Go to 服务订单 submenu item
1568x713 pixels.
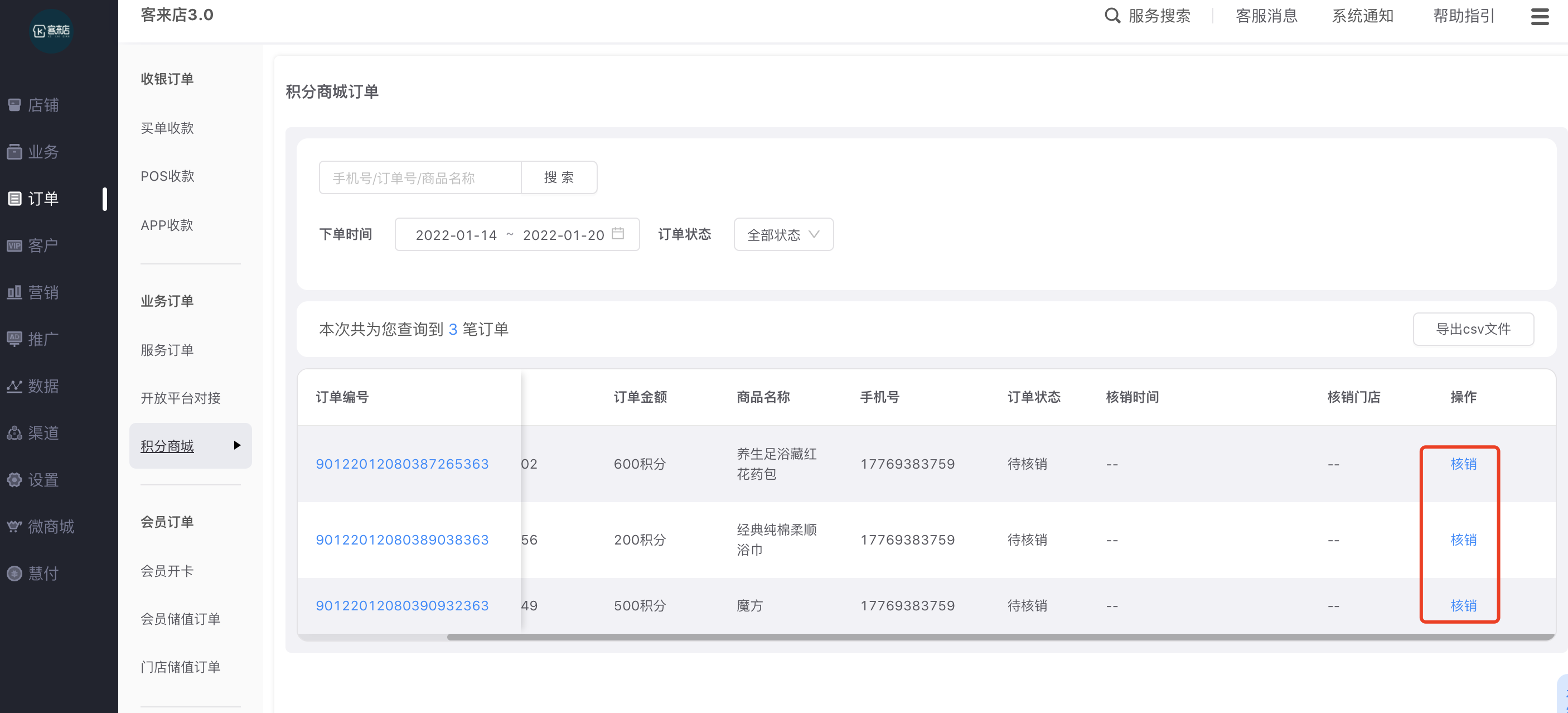(167, 350)
